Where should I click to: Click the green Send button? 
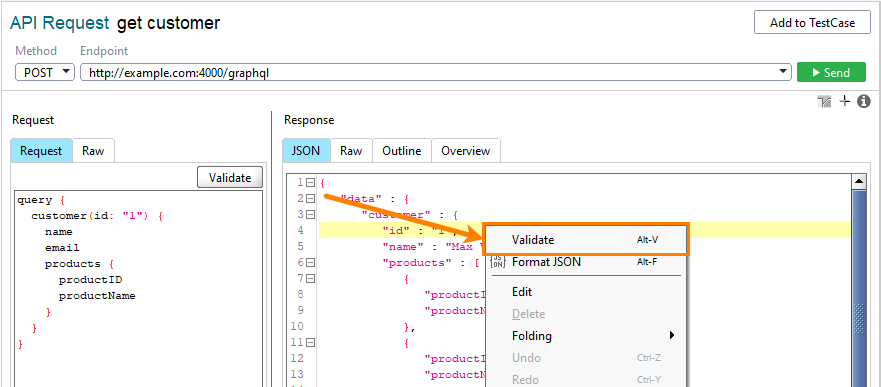coord(832,72)
